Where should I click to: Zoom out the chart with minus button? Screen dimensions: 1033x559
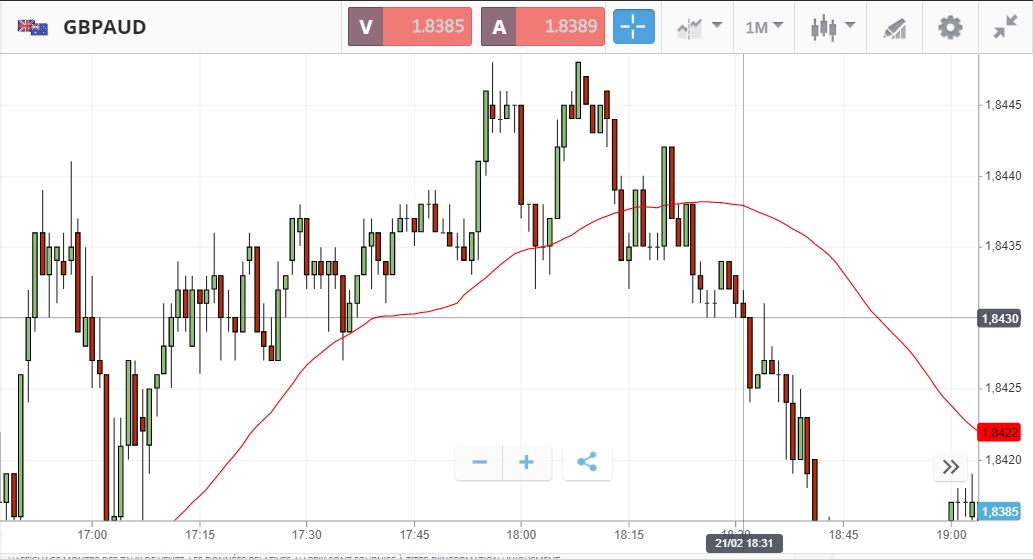coord(479,462)
